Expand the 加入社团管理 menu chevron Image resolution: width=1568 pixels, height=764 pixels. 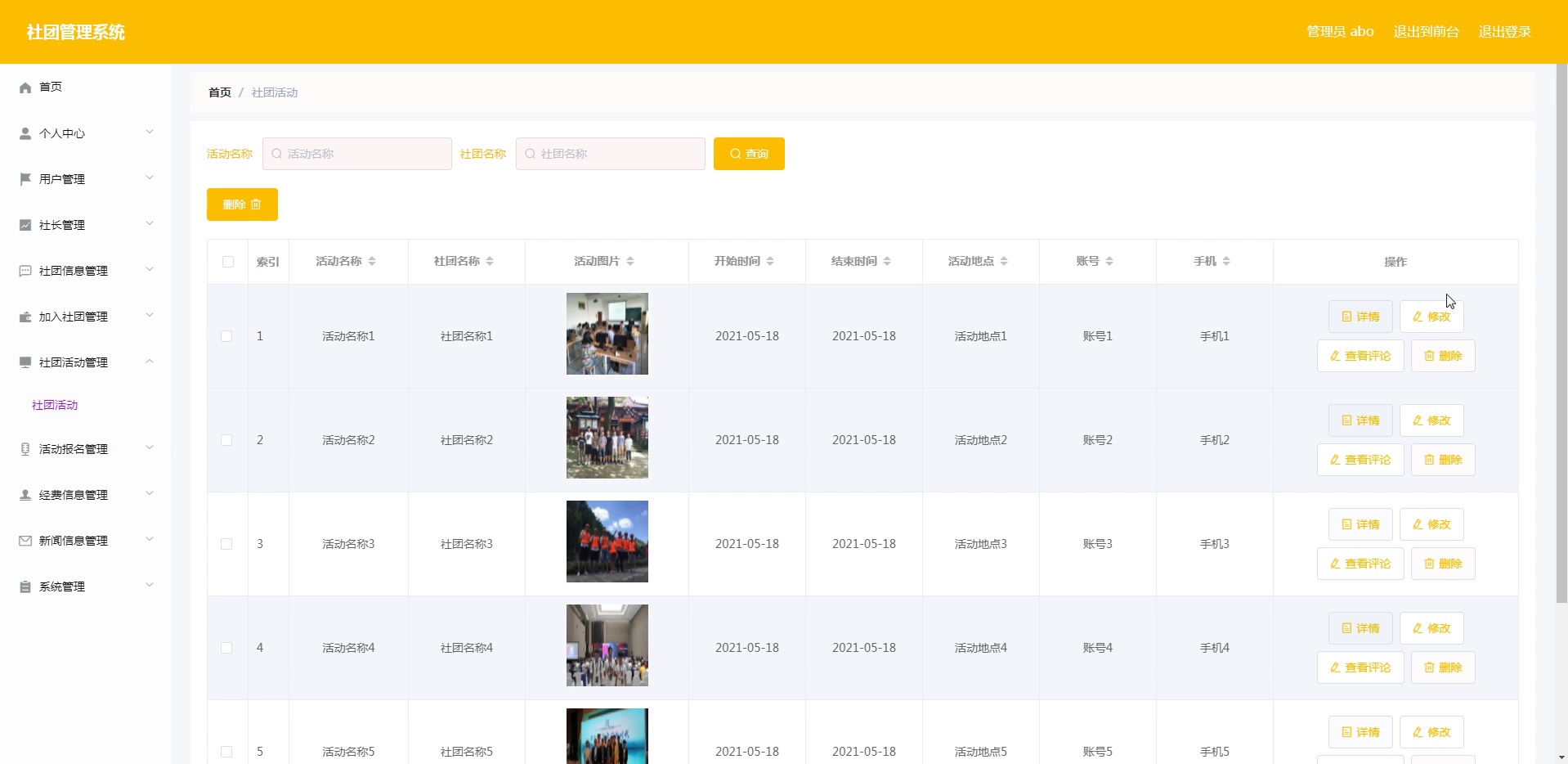[x=150, y=315]
